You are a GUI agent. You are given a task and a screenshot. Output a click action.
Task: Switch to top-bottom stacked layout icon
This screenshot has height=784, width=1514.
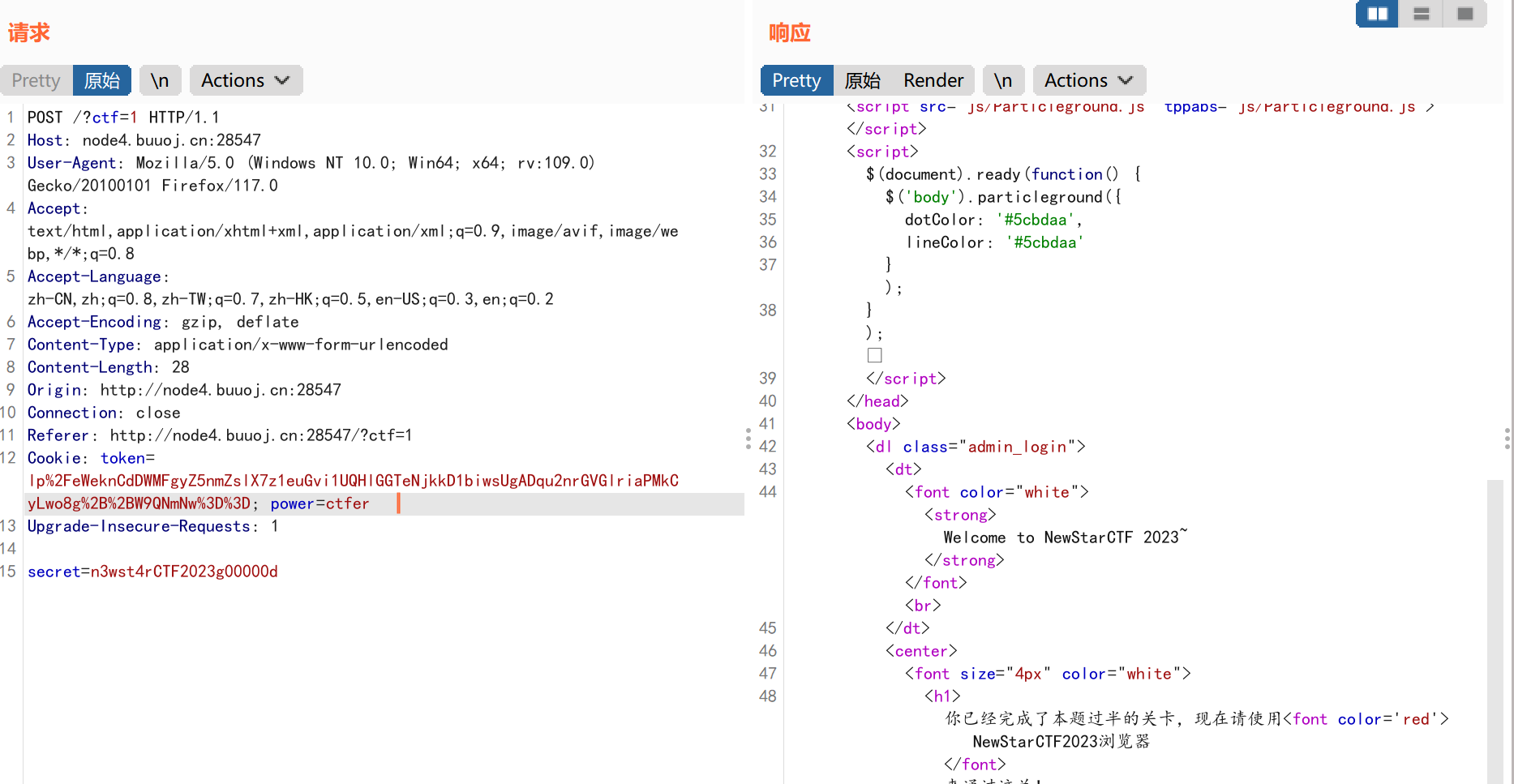tap(1421, 14)
